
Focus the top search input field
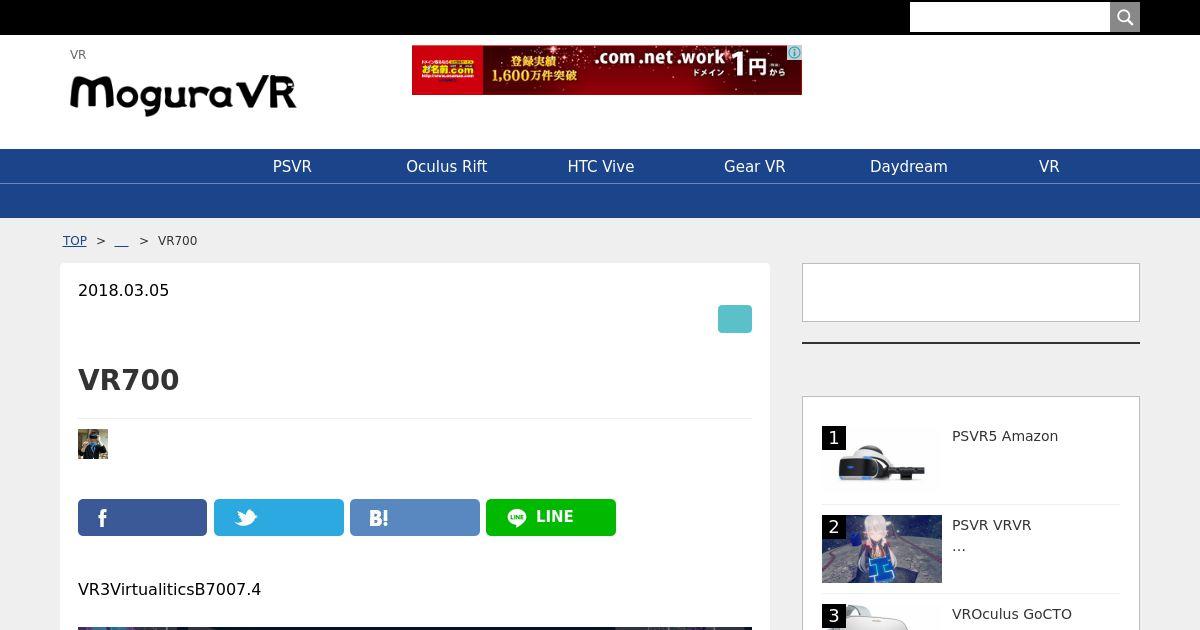point(1010,17)
